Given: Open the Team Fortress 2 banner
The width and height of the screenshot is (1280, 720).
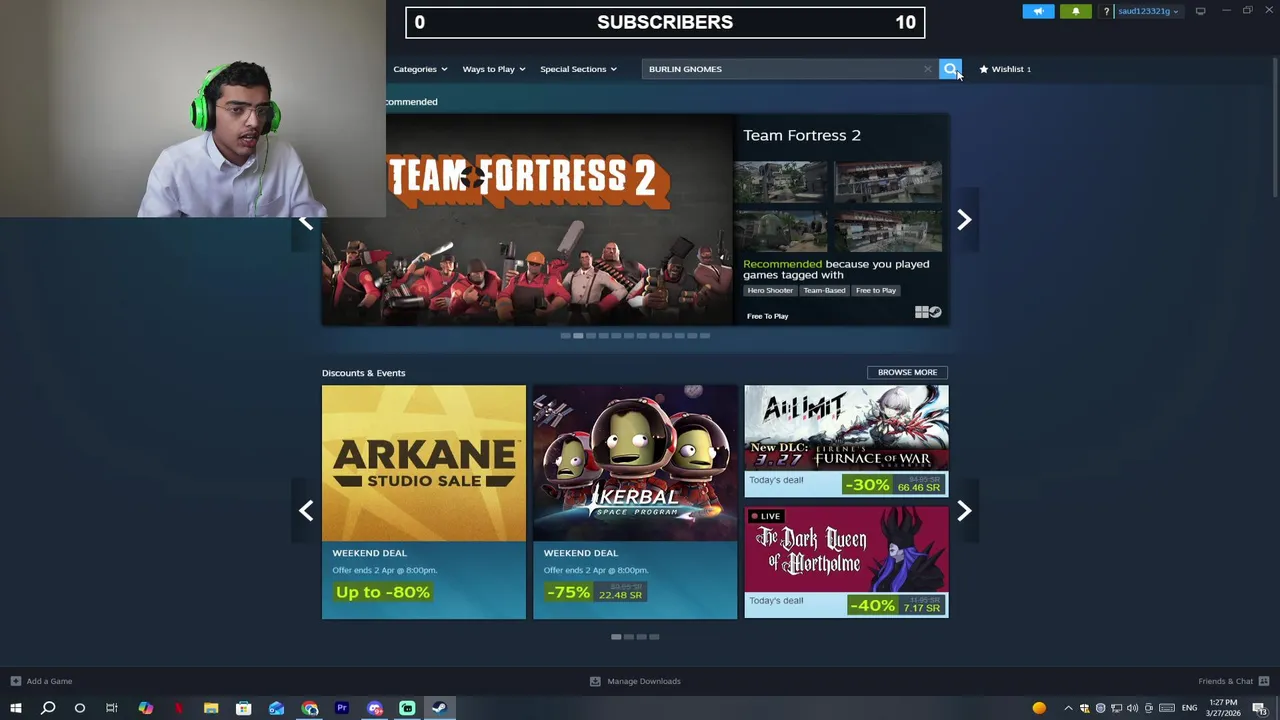Looking at the screenshot, I should tap(527, 220).
